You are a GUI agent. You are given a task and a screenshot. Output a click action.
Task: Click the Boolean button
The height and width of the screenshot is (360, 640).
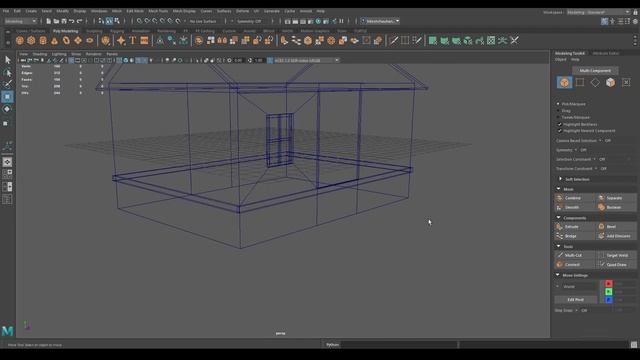[x=616, y=207]
